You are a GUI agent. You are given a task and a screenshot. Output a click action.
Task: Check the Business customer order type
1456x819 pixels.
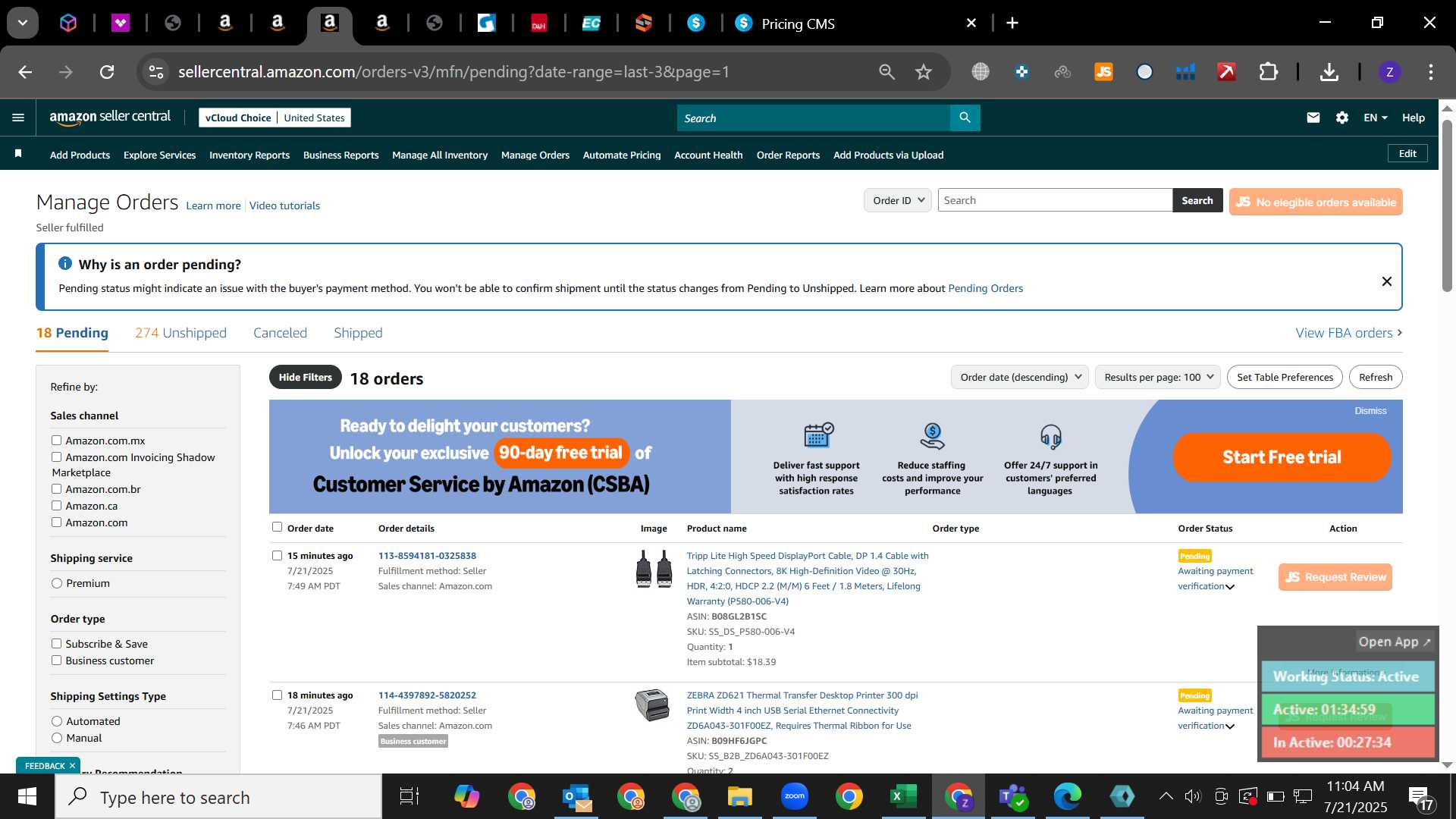point(56,661)
